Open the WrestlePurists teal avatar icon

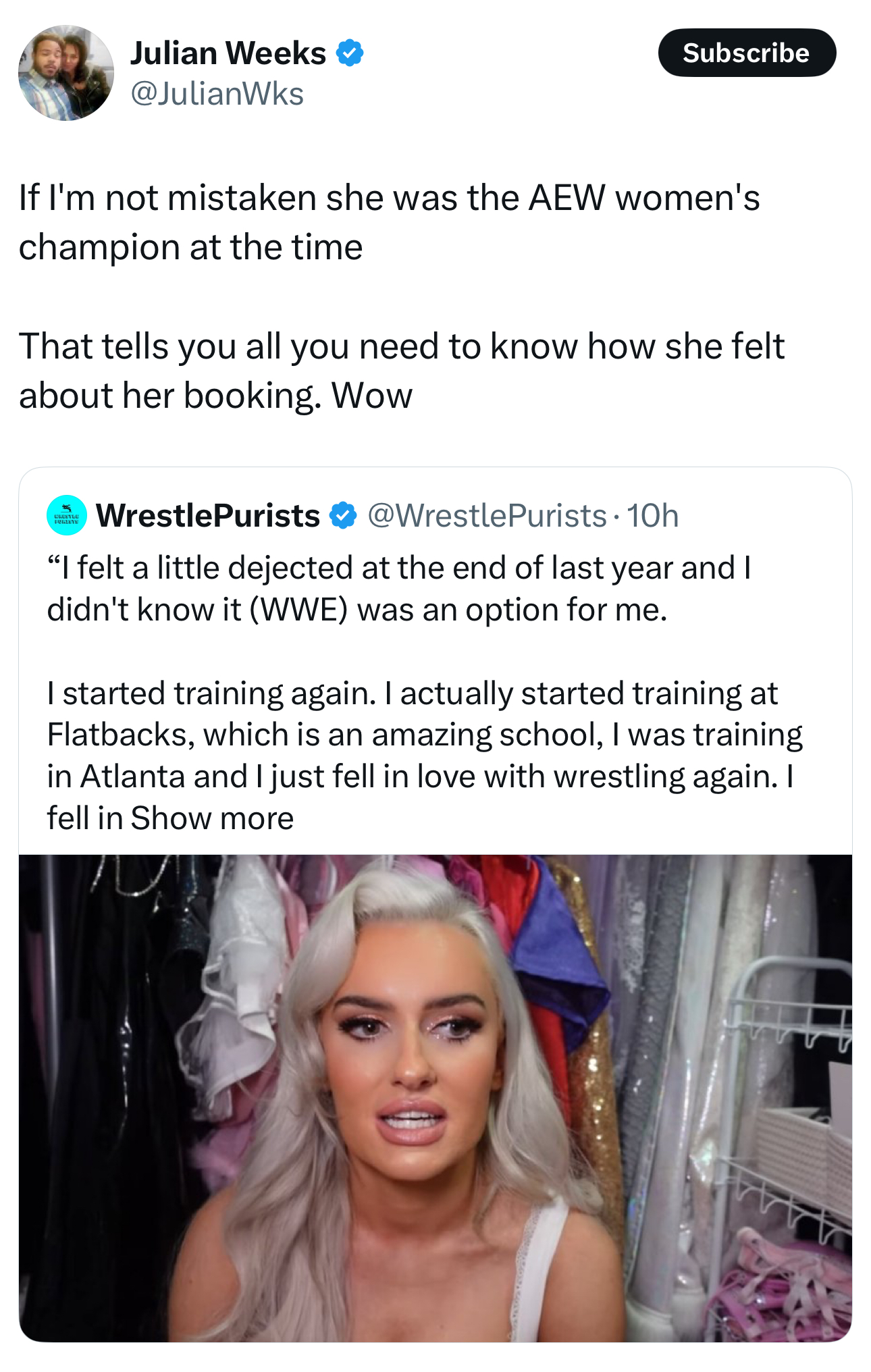click(x=66, y=515)
